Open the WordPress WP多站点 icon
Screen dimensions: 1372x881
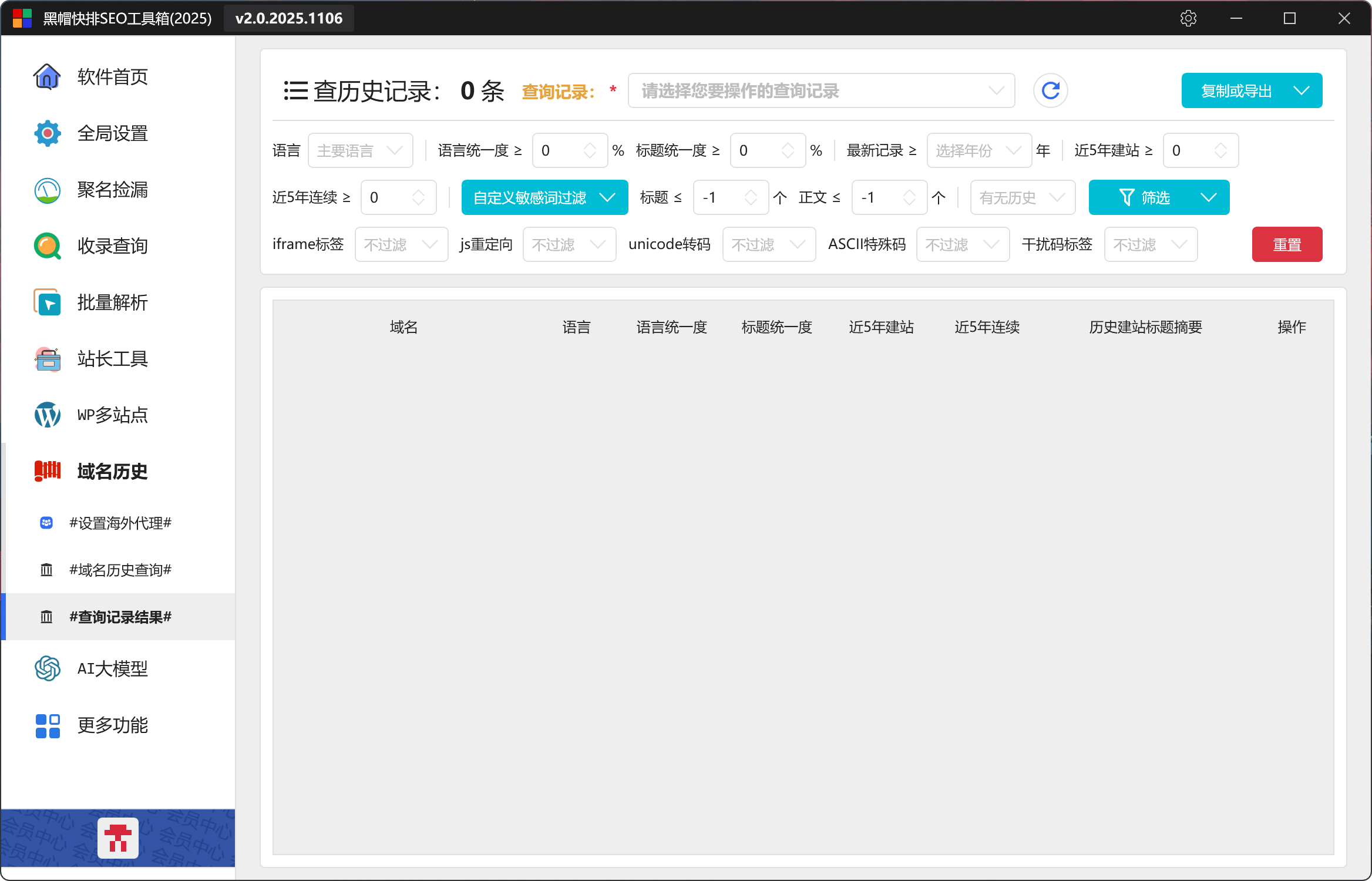[x=47, y=415]
